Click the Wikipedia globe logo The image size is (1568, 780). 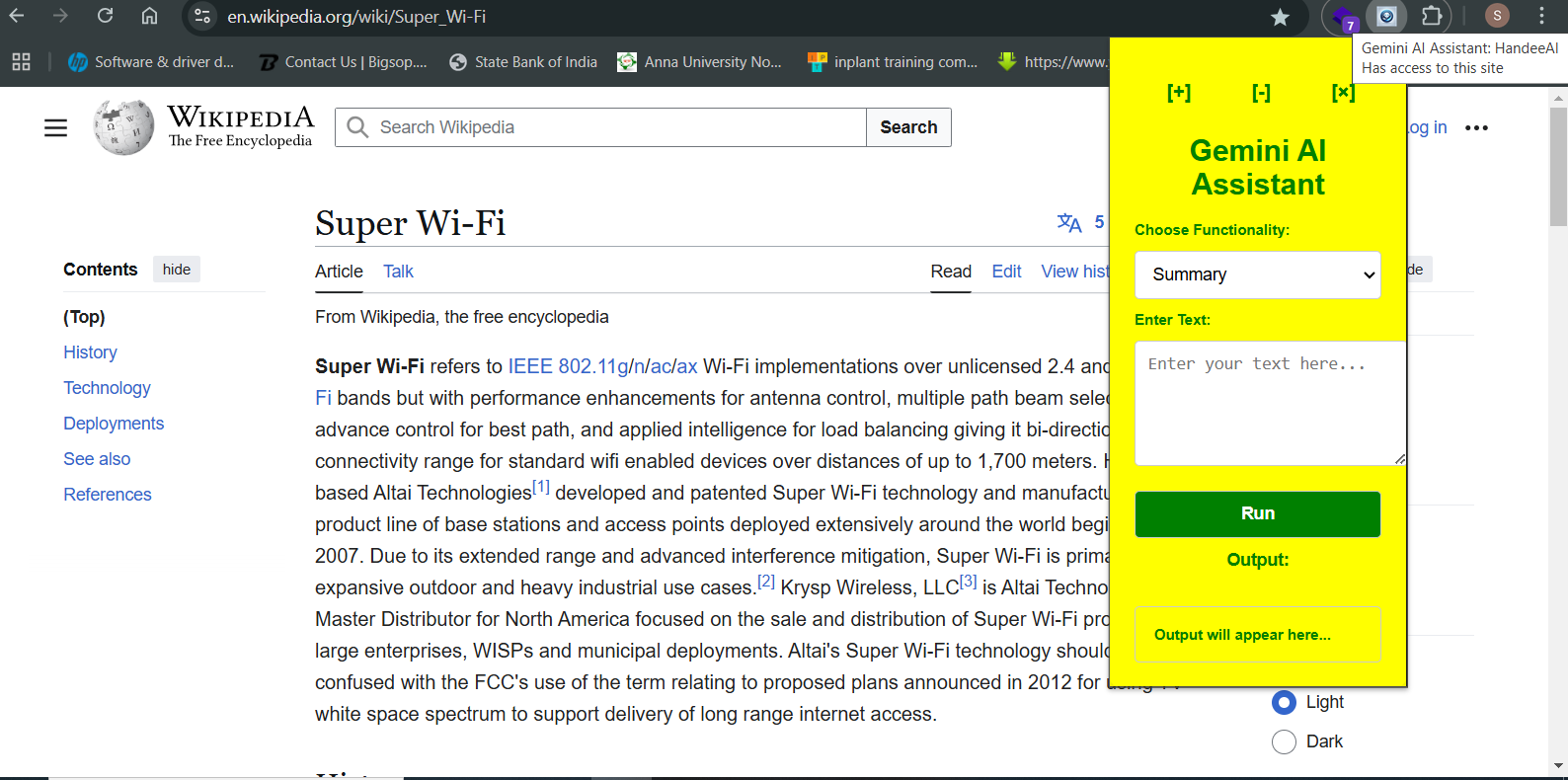tap(123, 127)
